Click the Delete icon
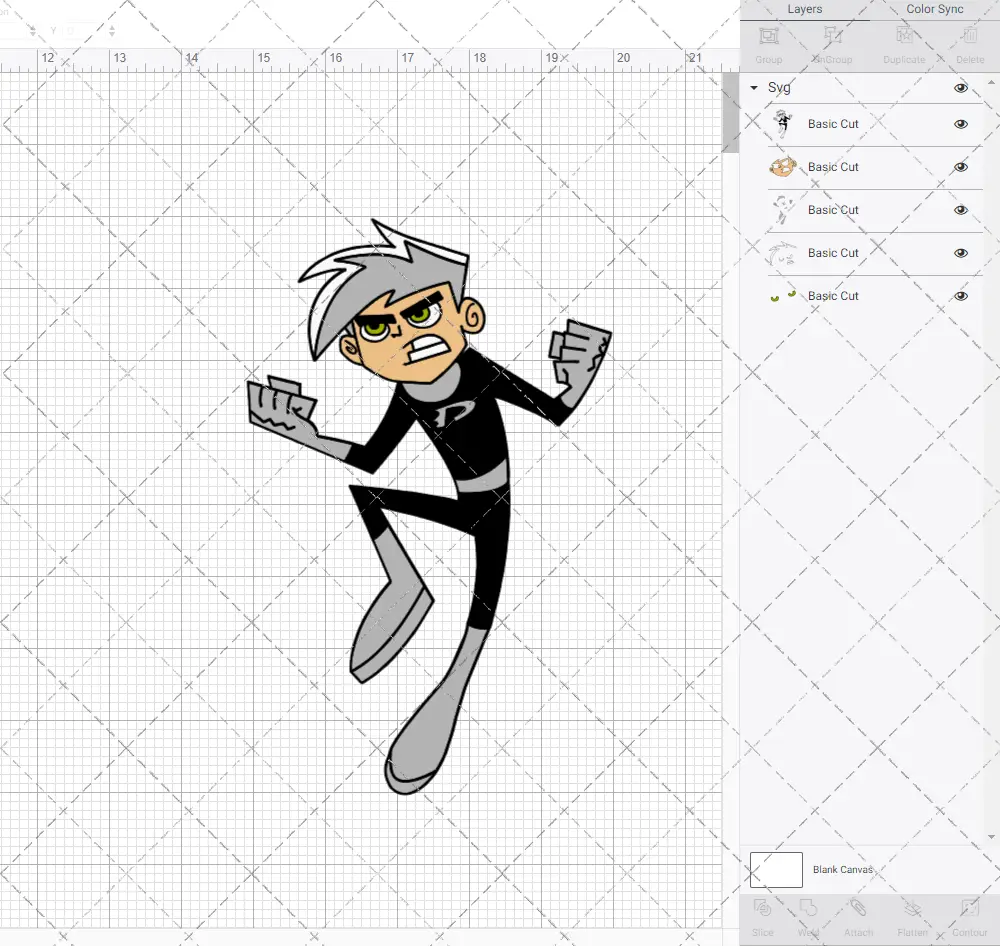 (x=969, y=36)
